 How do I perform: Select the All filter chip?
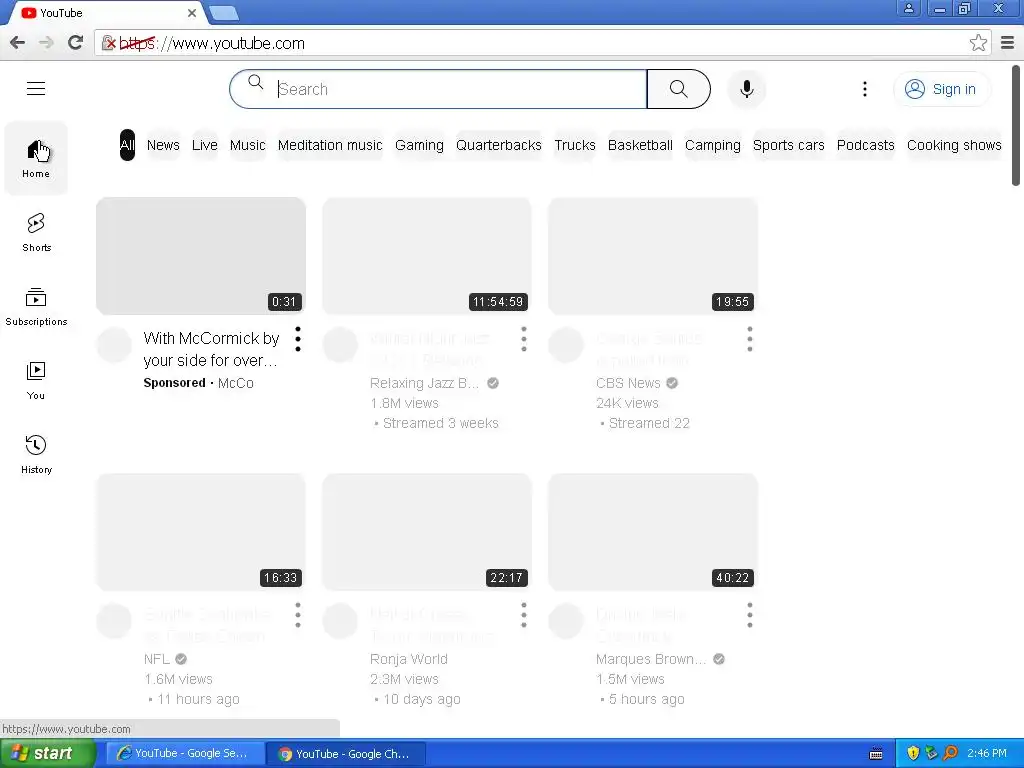point(127,145)
